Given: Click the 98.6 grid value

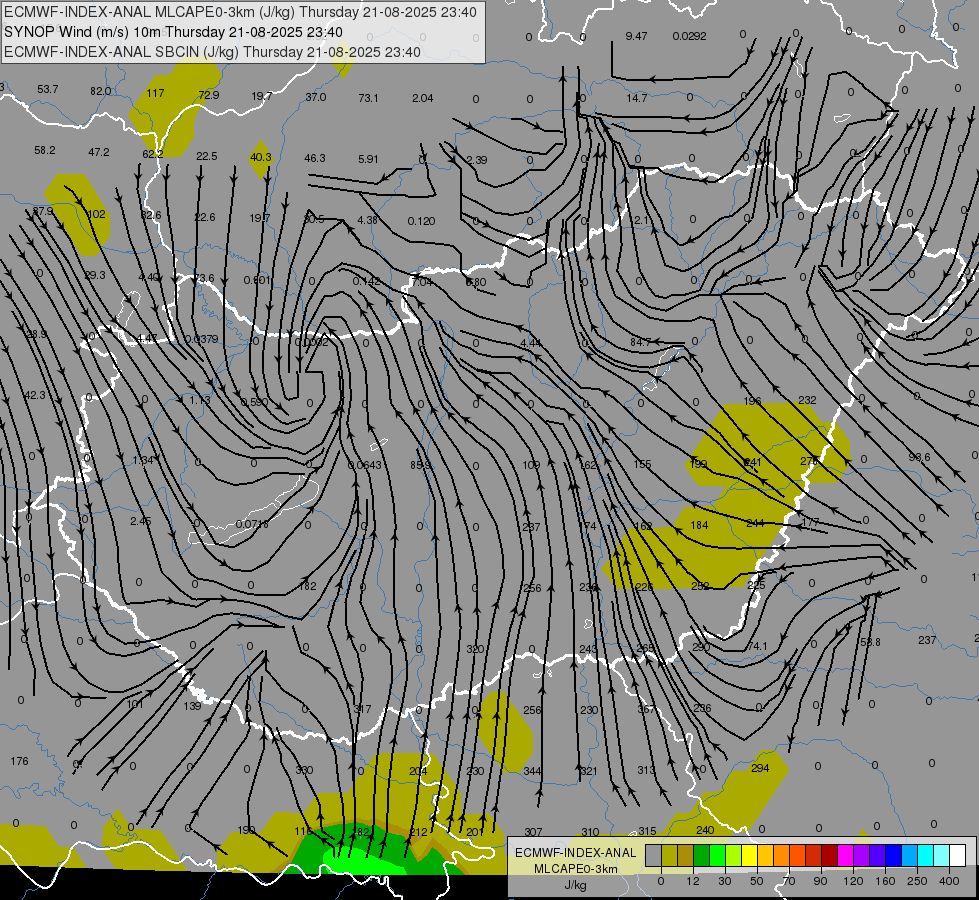Looking at the screenshot, I should point(919,457).
